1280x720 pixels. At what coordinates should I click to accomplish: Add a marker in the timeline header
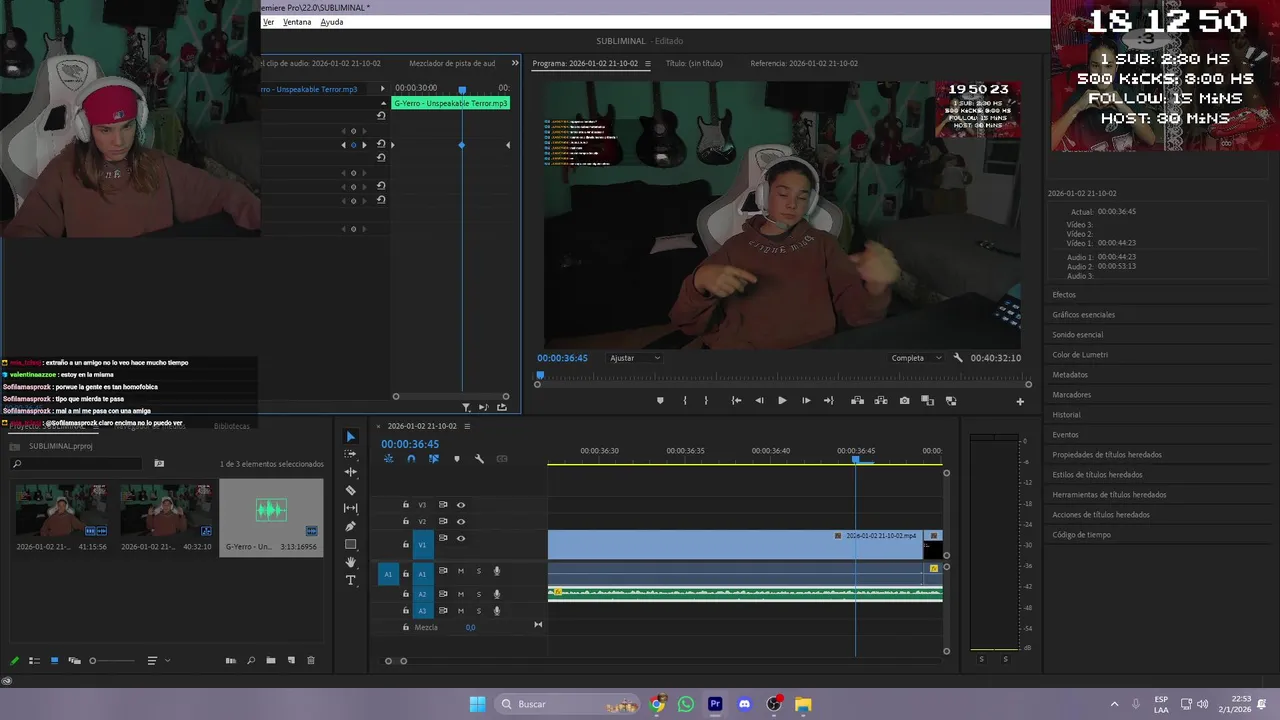pos(457,459)
